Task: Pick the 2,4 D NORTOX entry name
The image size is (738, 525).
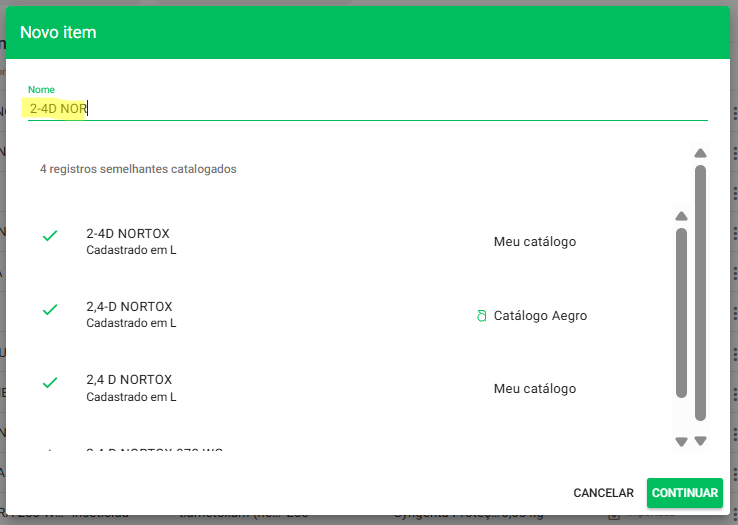Action: (x=129, y=380)
